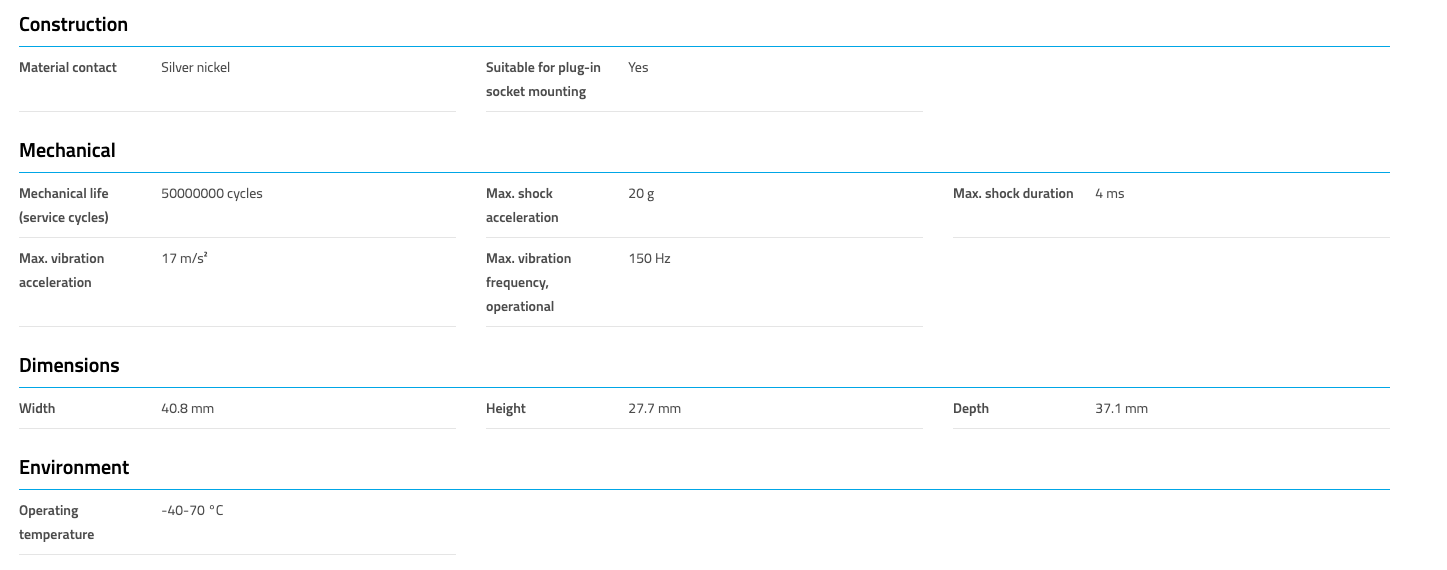Click the Max. vibration frequency, operational label
Viewport: 1447px width, 570px height.
pyautogui.click(x=528, y=282)
